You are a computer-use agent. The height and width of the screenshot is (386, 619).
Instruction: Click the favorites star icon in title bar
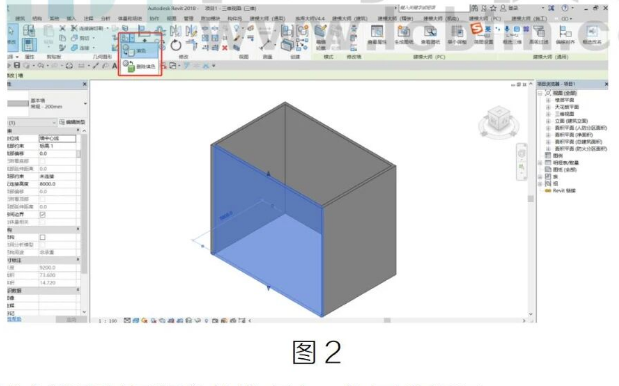(x=493, y=8)
